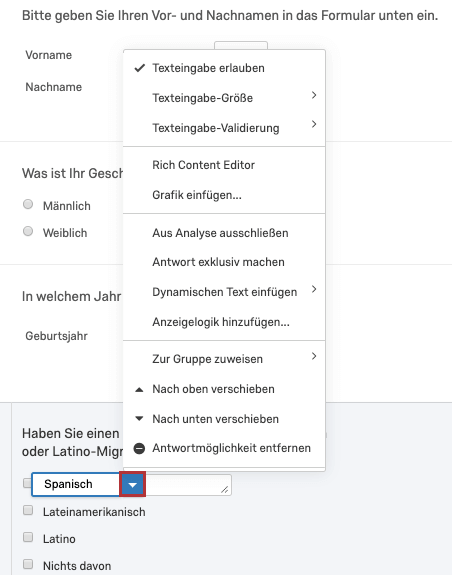Click the resize handle of the Spanisch text box
The height and width of the screenshot is (575, 452).
tap(225, 489)
